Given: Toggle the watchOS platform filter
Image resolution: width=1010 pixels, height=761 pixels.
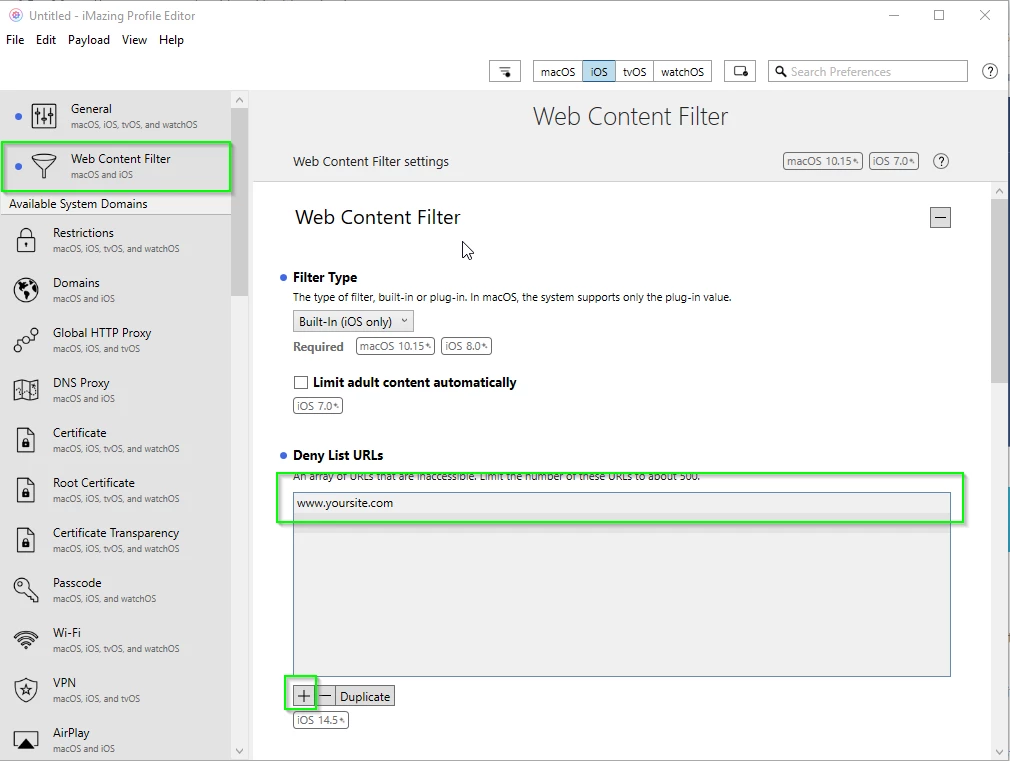Looking at the screenshot, I should [x=682, y=72].
